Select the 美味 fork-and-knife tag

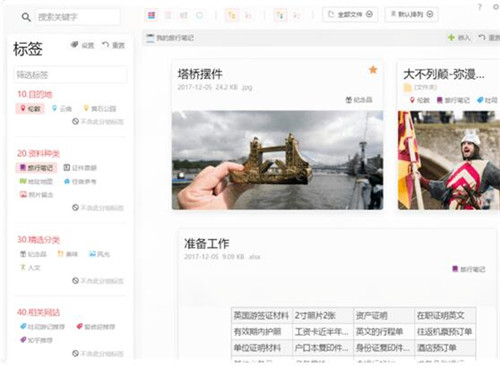[67, 254]
